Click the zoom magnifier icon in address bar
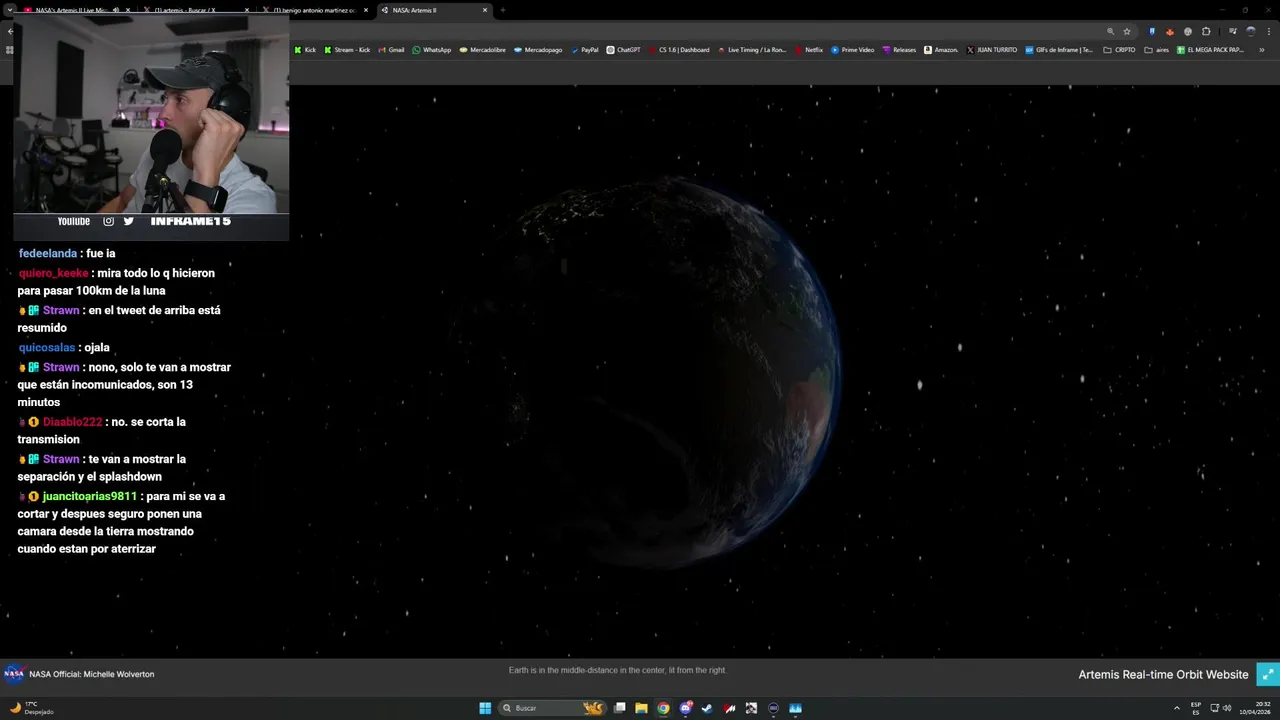 [x=1110, y=31]
